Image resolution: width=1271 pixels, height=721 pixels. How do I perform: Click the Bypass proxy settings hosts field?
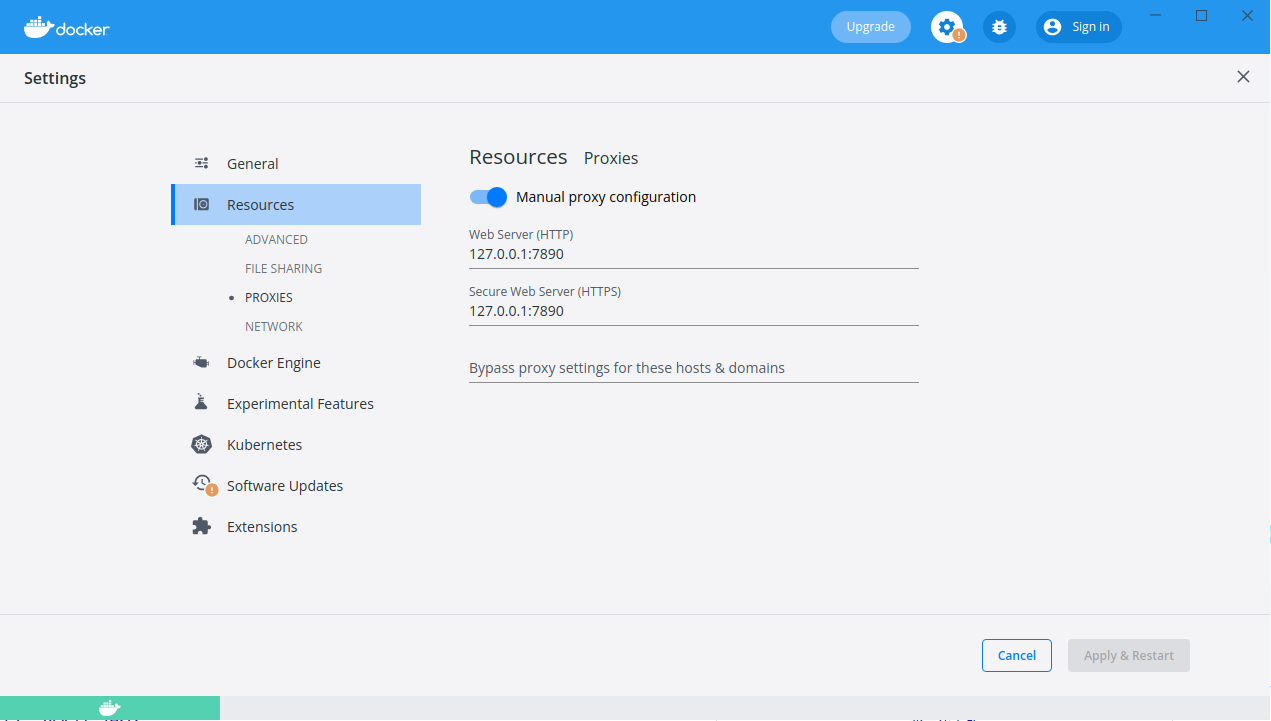click(x=694, y=368)
